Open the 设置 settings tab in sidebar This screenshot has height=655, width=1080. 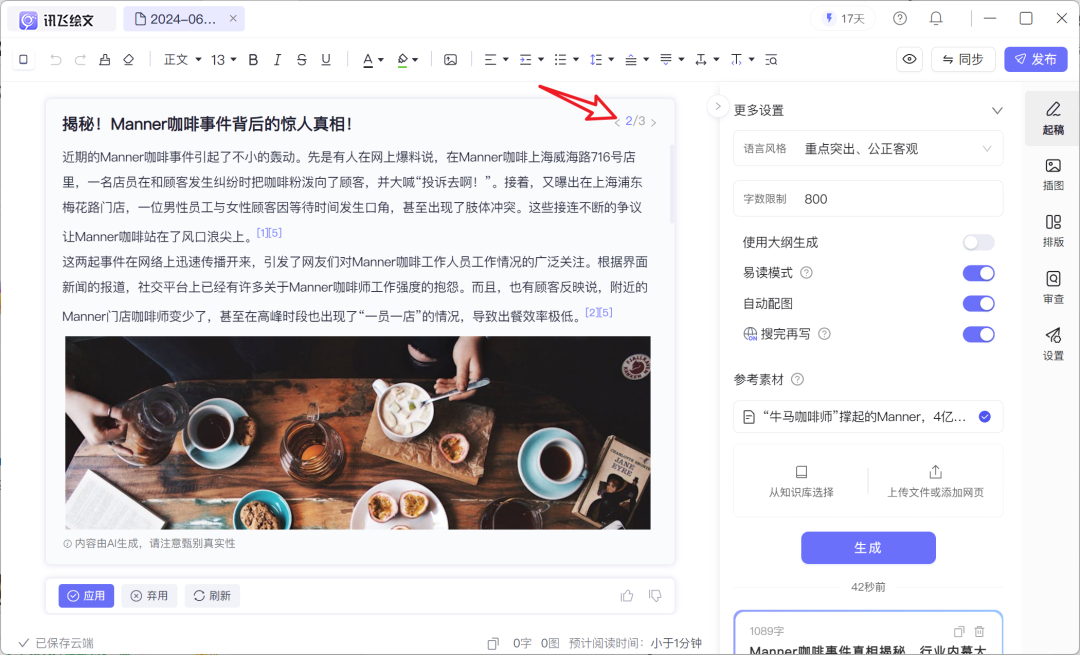1053,344
